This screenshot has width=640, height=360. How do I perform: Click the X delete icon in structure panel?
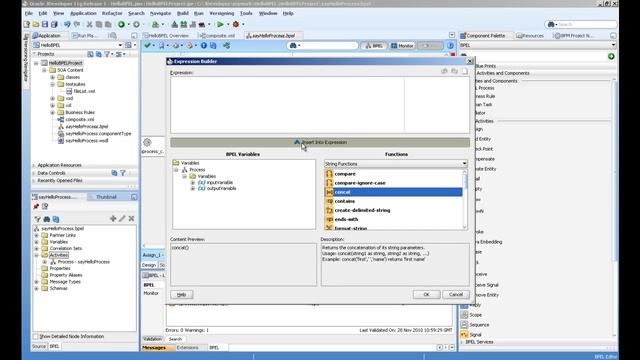pos(131,219)
